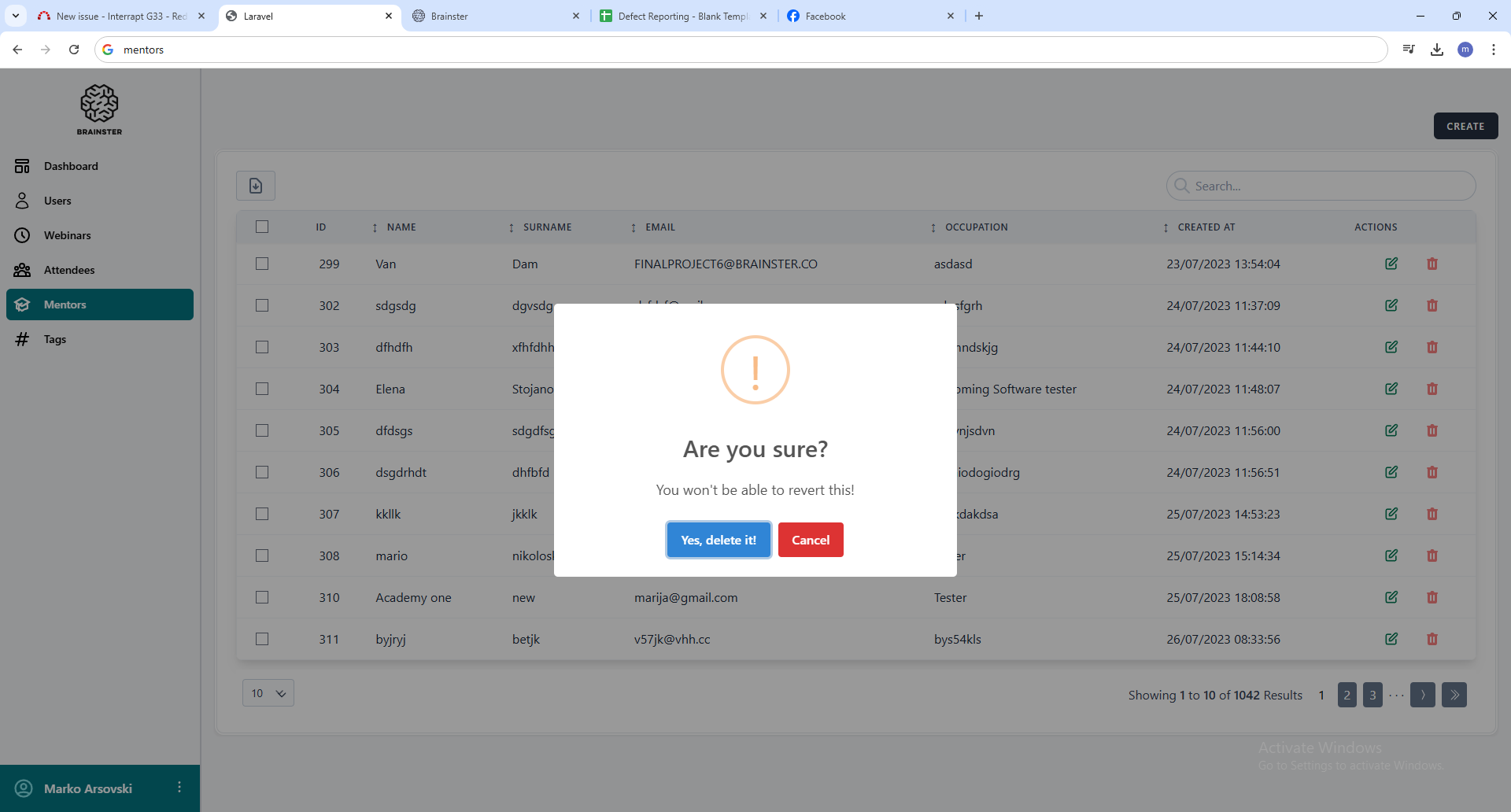The image size is (1511, 812).
Task: Cancel the delete confirmation dialog
Action: point(810,540)
